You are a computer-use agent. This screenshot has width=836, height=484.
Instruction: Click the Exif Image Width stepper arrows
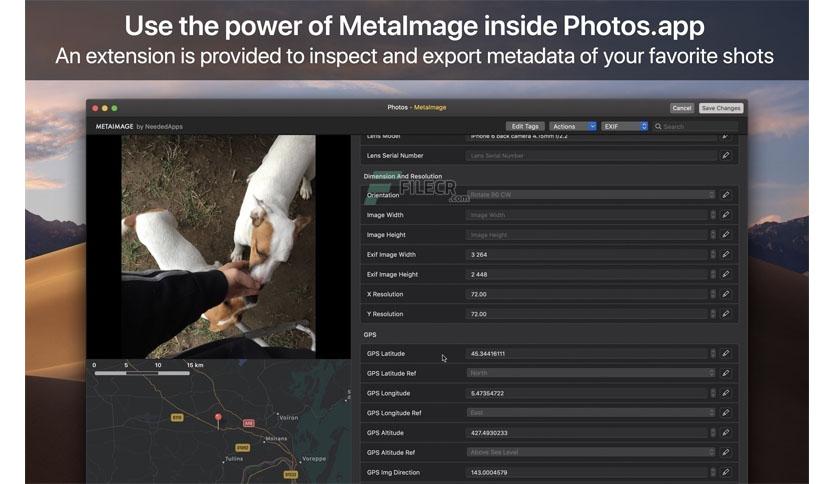pyautogui.click(x=713, y=255)
